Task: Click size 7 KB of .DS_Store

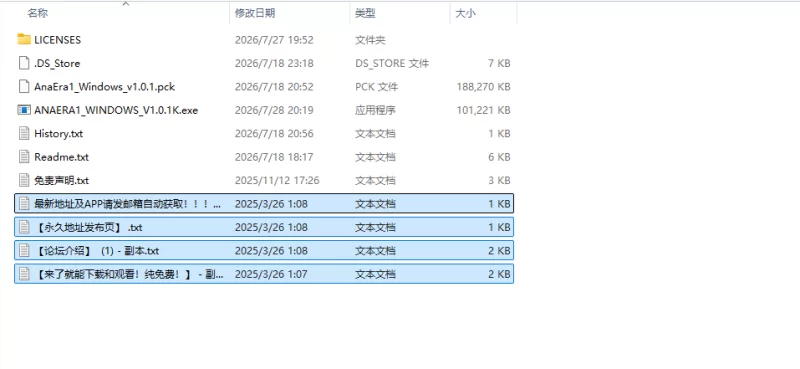Action: pyautogui.click(x=499, y=63)
